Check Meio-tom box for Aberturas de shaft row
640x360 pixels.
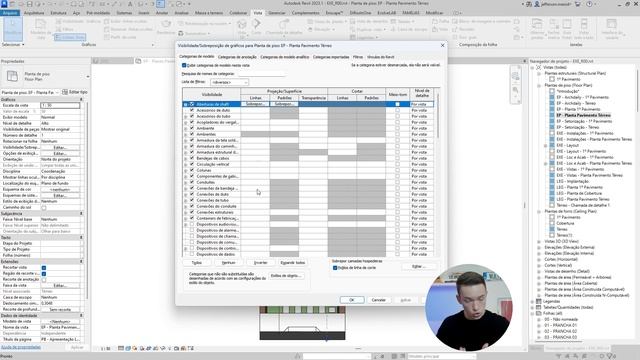398,104
